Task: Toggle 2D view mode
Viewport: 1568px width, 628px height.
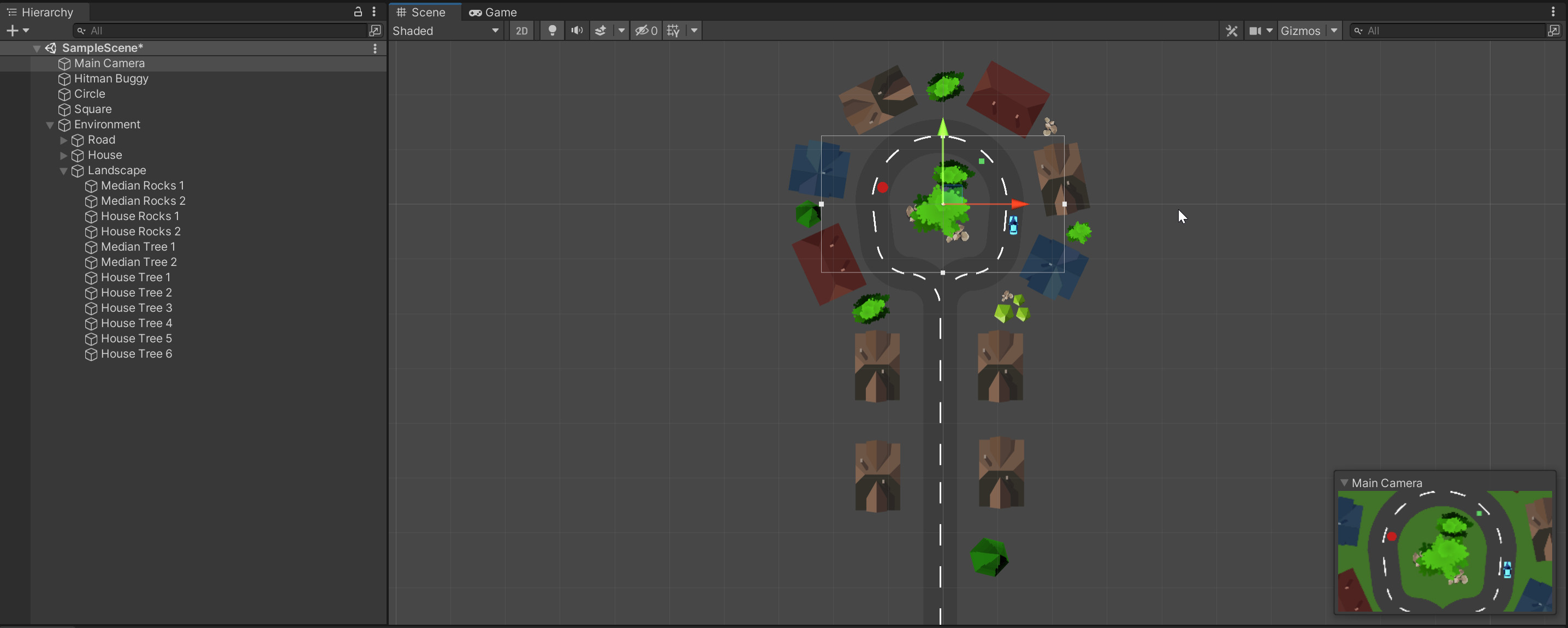Action: [x=521, y=31]
